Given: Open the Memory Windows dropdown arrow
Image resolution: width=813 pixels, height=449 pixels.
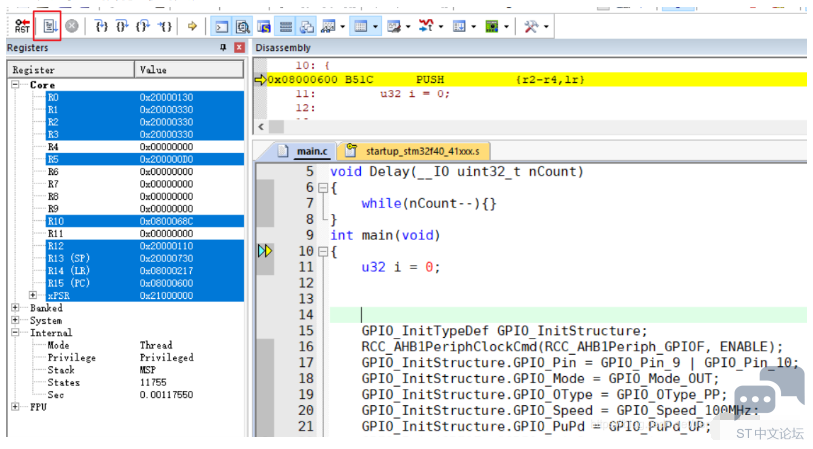Looking at the screenshot, I should pyautogui.click(x=375, y=26).
